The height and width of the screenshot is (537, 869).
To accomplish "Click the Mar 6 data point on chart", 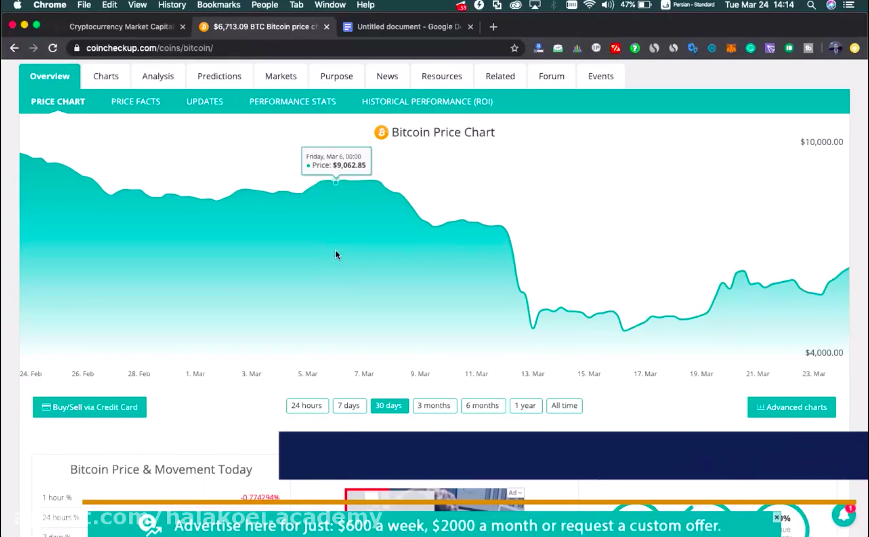I will [x=335, y=182].
